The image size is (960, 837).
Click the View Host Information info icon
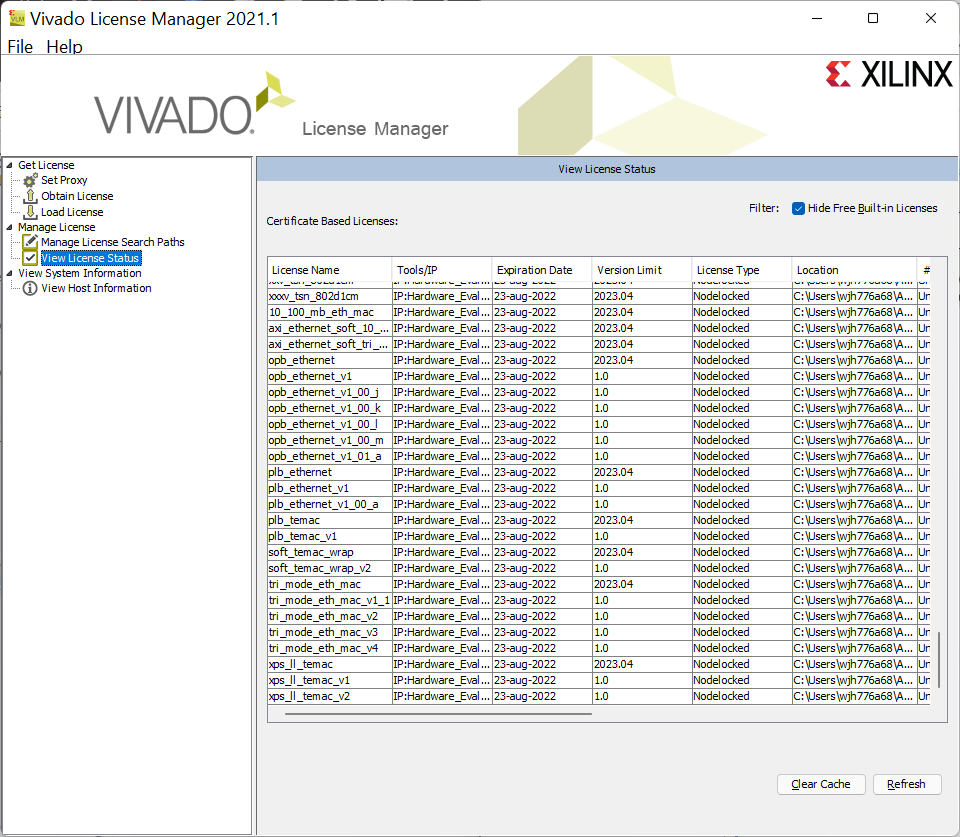[30, 288]
